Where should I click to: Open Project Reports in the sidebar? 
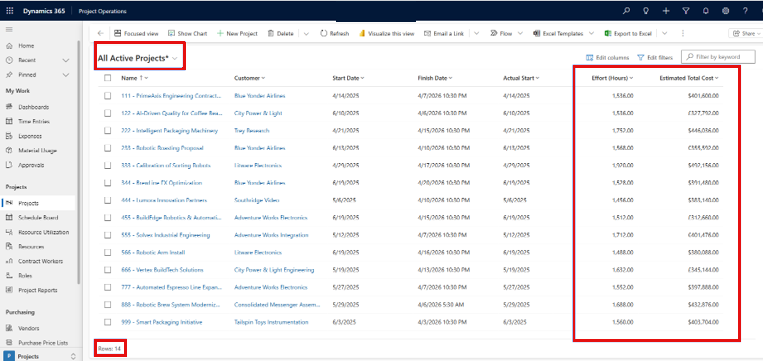[x=38, y=290]
